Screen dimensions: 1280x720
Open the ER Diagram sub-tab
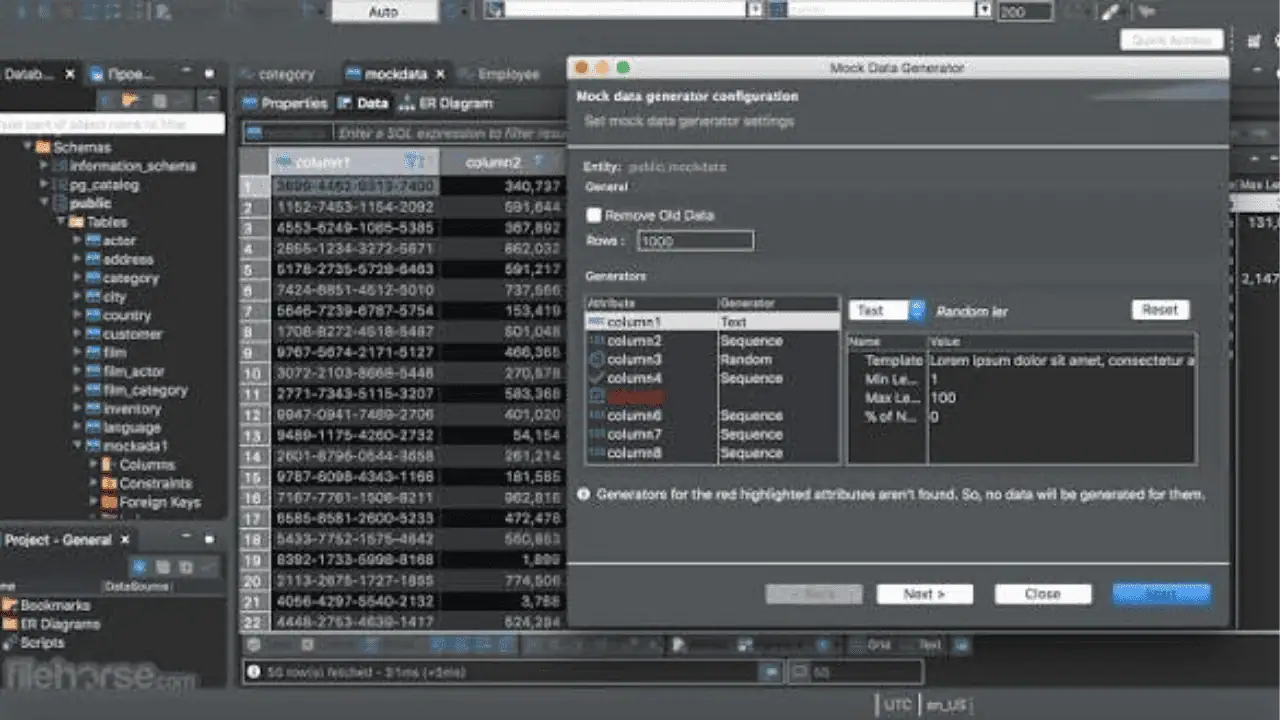pos(446,103)
